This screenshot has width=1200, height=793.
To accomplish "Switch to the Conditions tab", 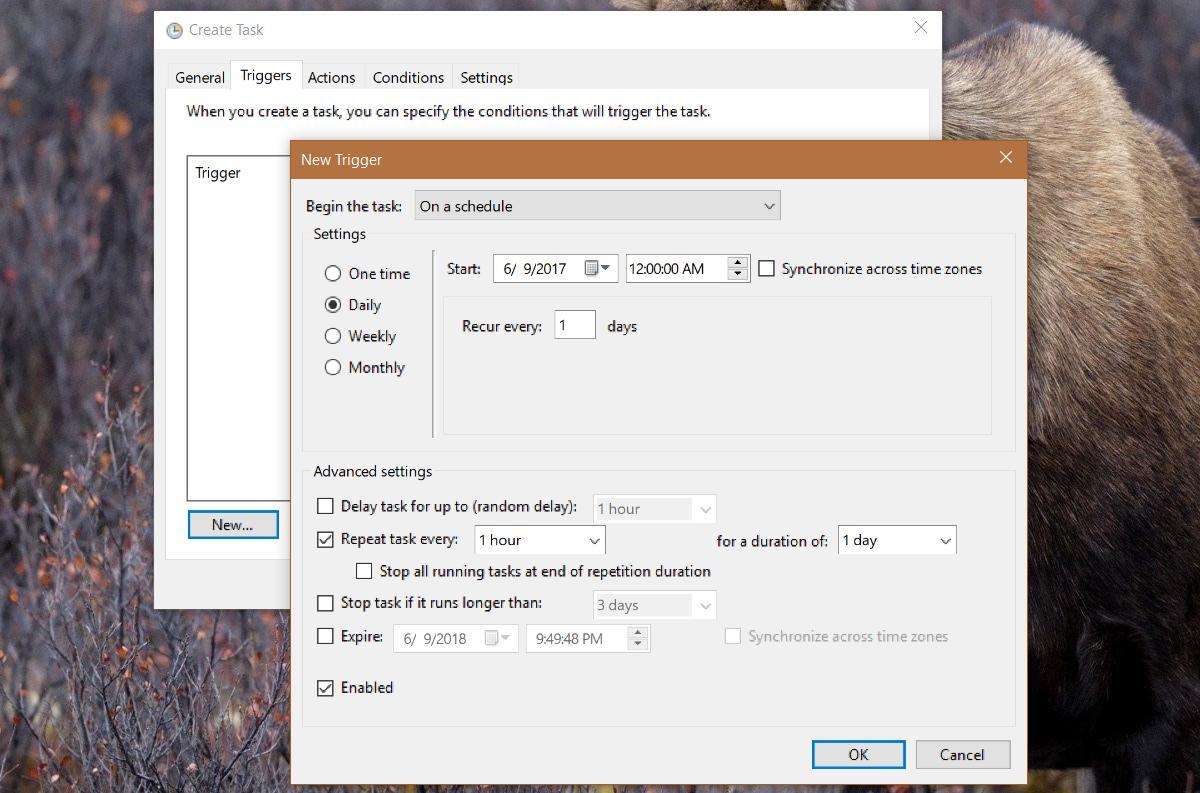I will click(408, 77).
